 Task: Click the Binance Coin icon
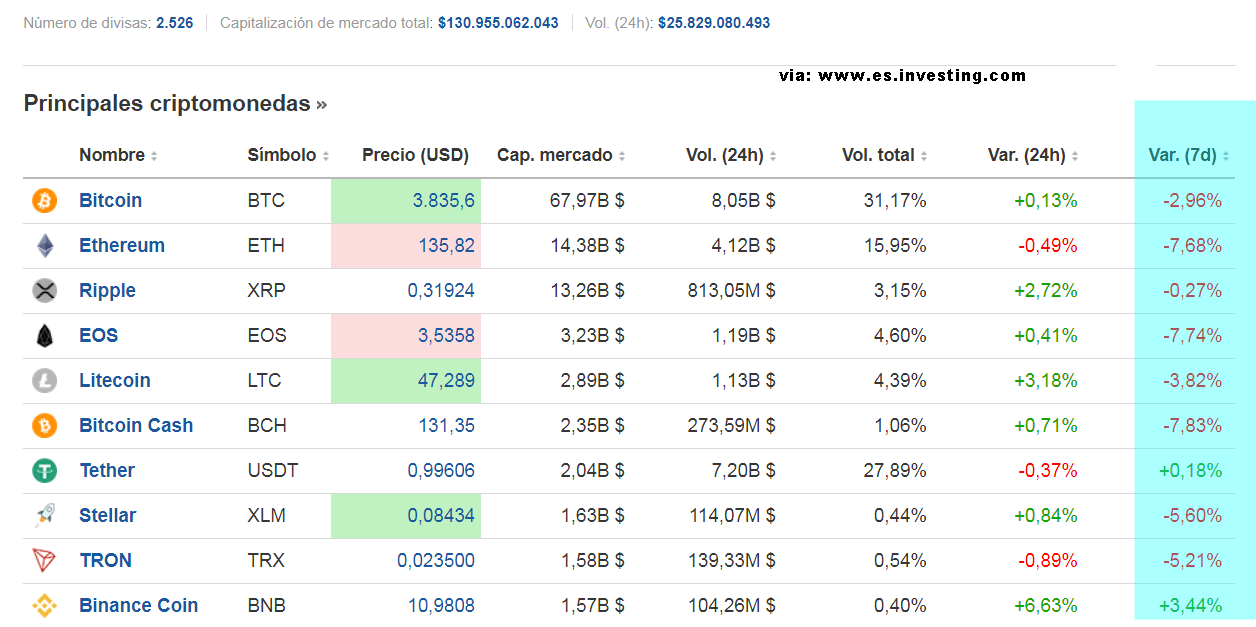45,606
